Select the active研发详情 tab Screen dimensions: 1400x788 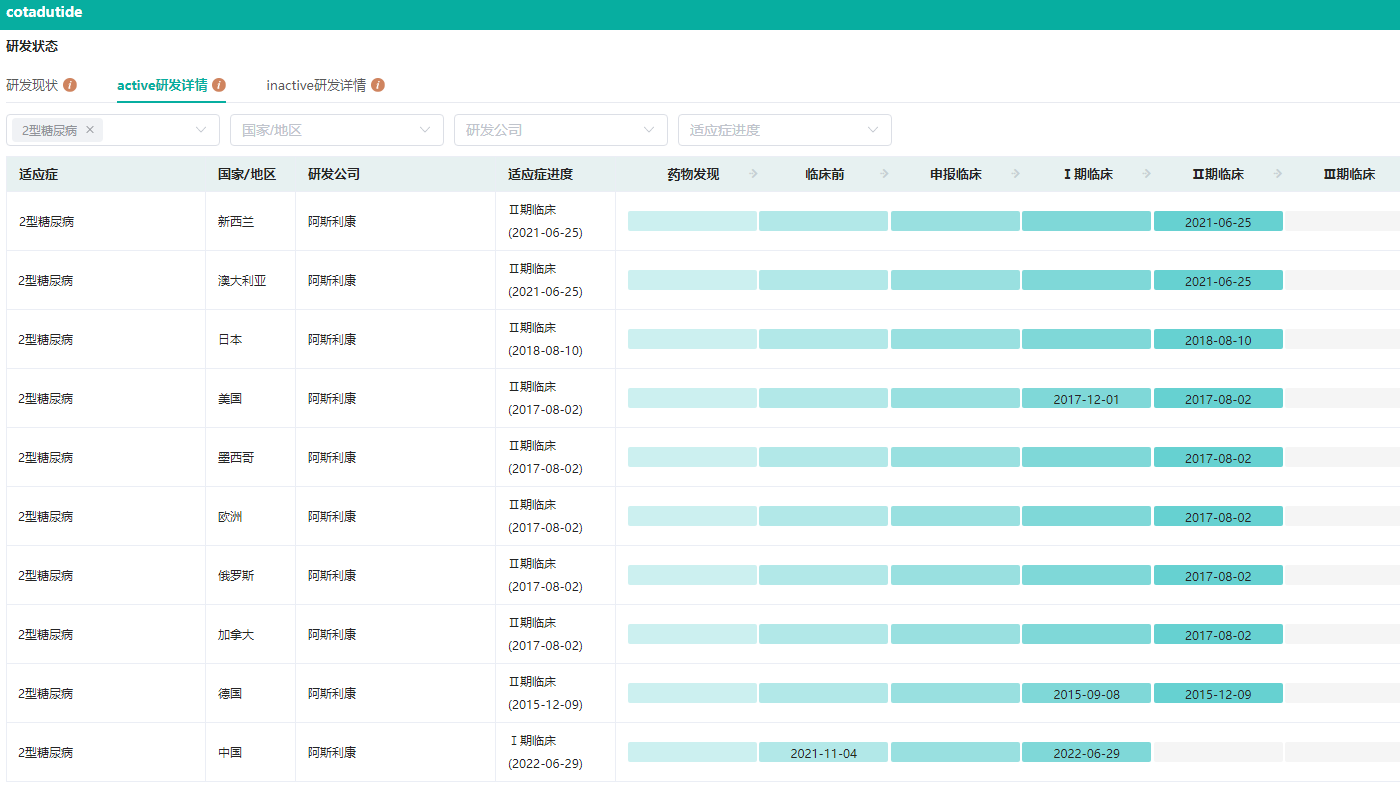(x=162, y=85)
